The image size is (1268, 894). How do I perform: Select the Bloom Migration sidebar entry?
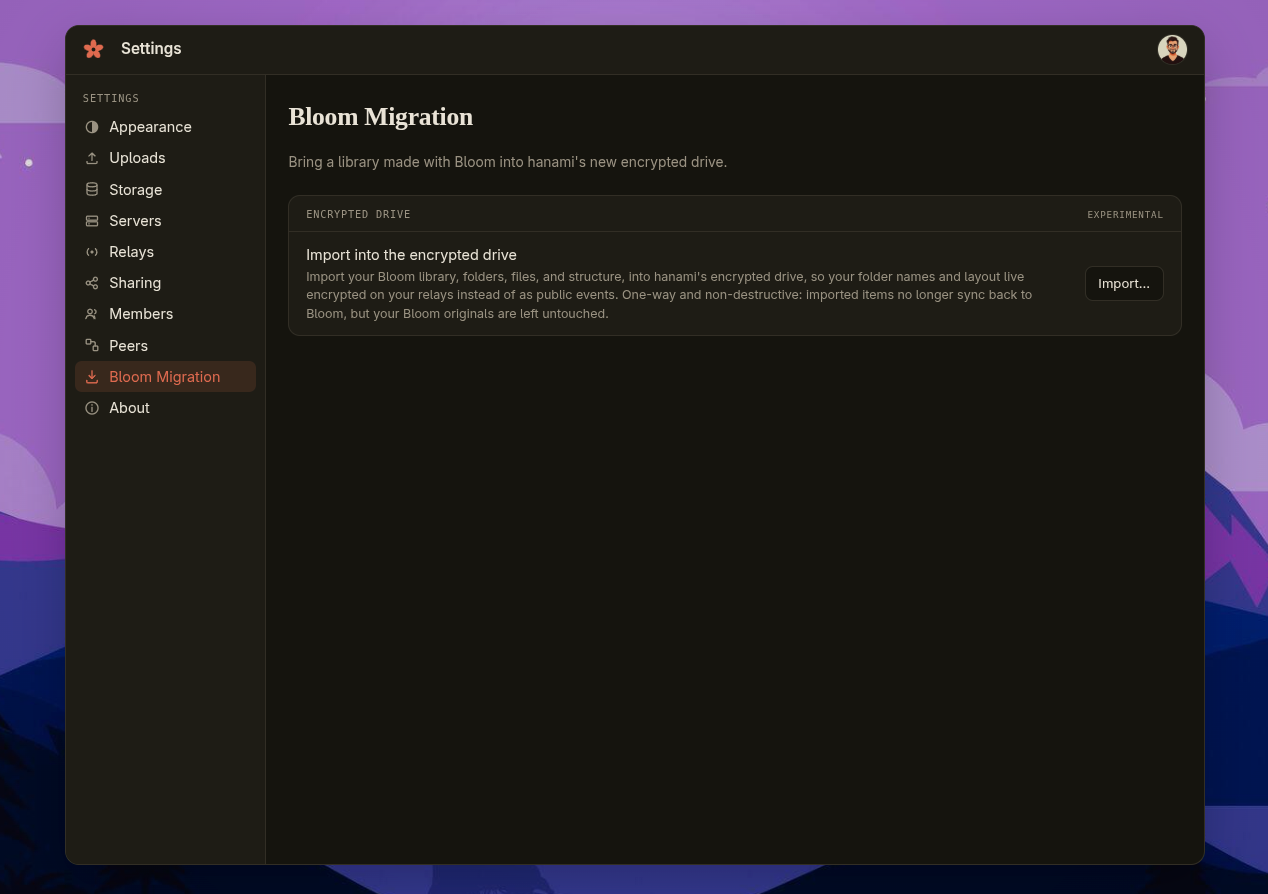click(165, 377)
